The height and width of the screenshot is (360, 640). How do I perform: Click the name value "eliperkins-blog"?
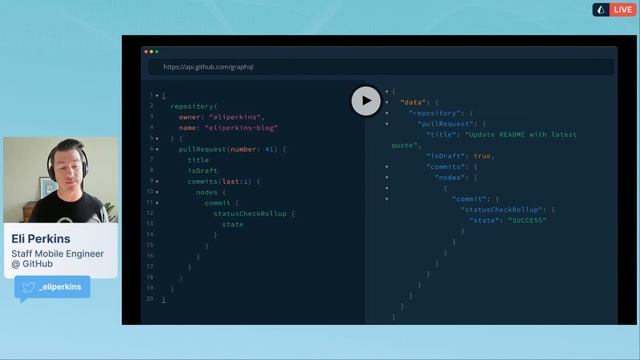coord(241,128)
